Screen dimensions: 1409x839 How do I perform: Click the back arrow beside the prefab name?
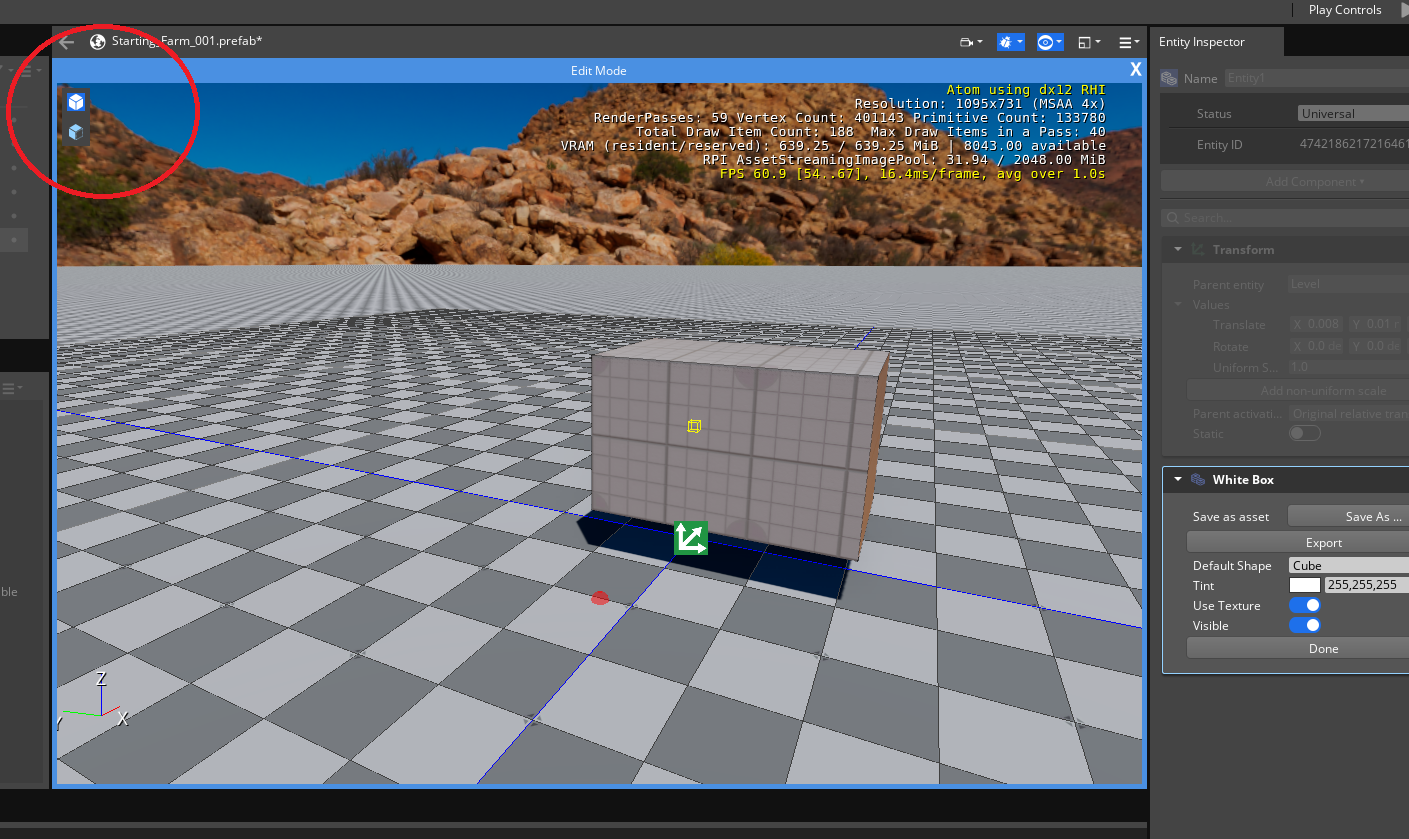65,41
